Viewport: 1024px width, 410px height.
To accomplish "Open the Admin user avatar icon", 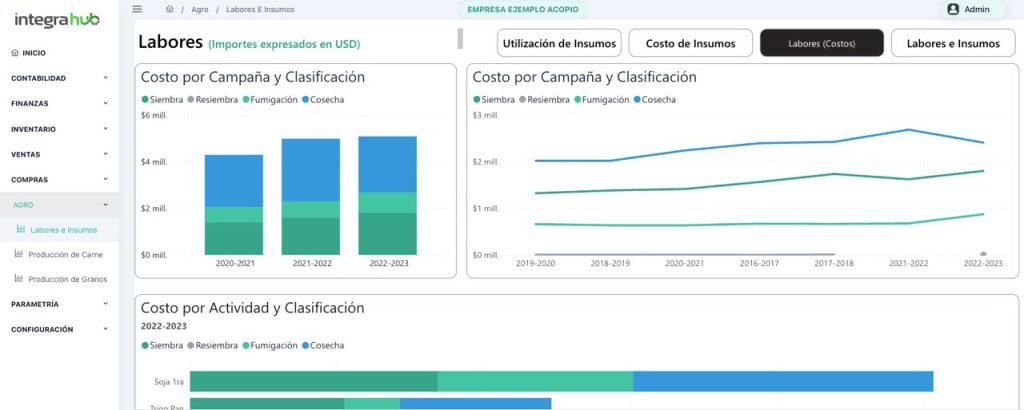I will pos(952,9).
